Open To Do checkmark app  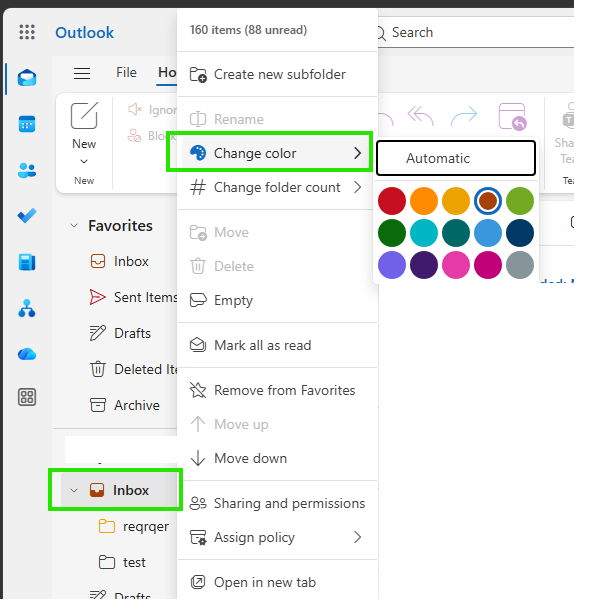pos(27,216)
